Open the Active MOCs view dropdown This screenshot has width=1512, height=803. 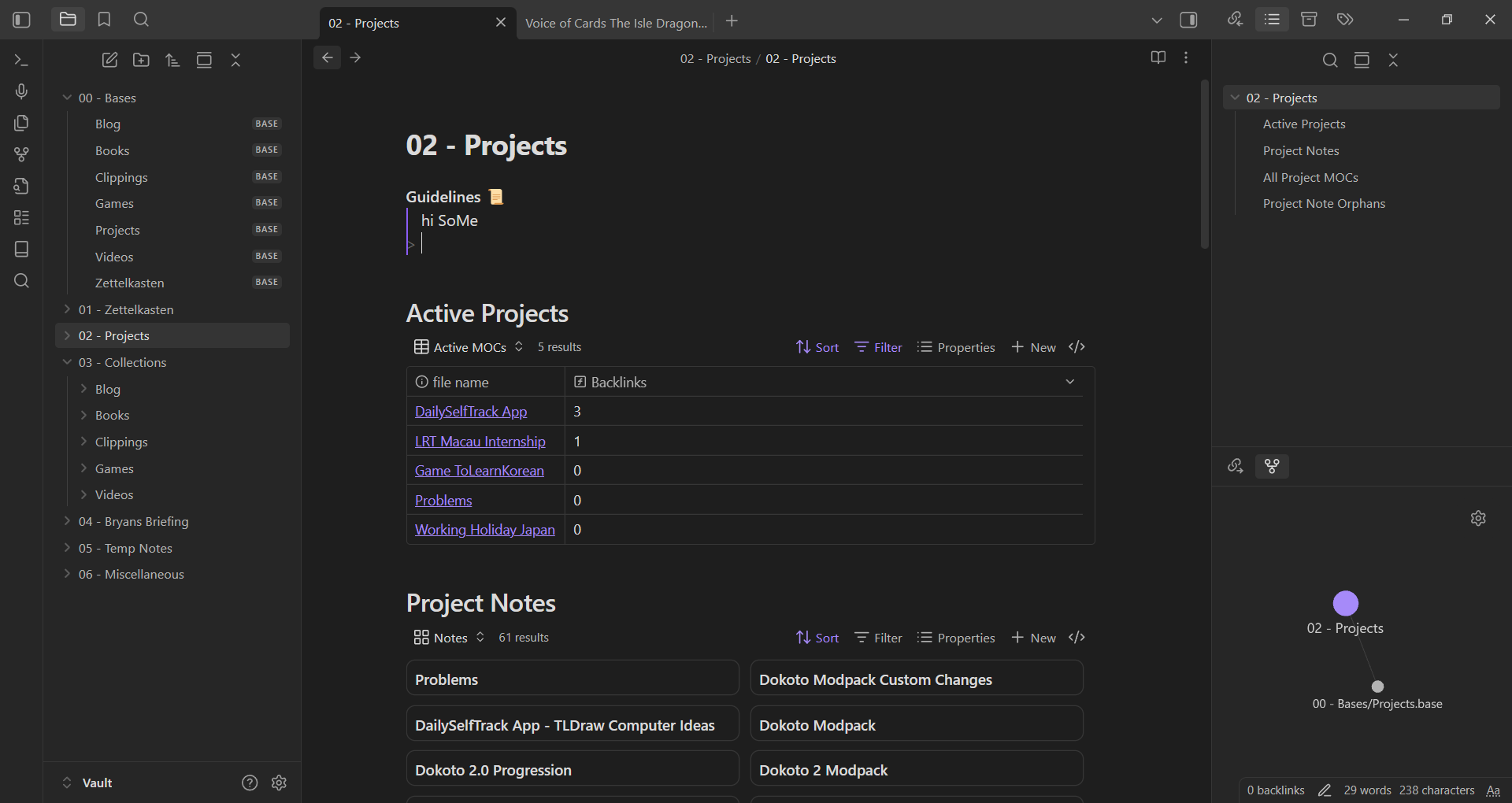click(469, 347)
